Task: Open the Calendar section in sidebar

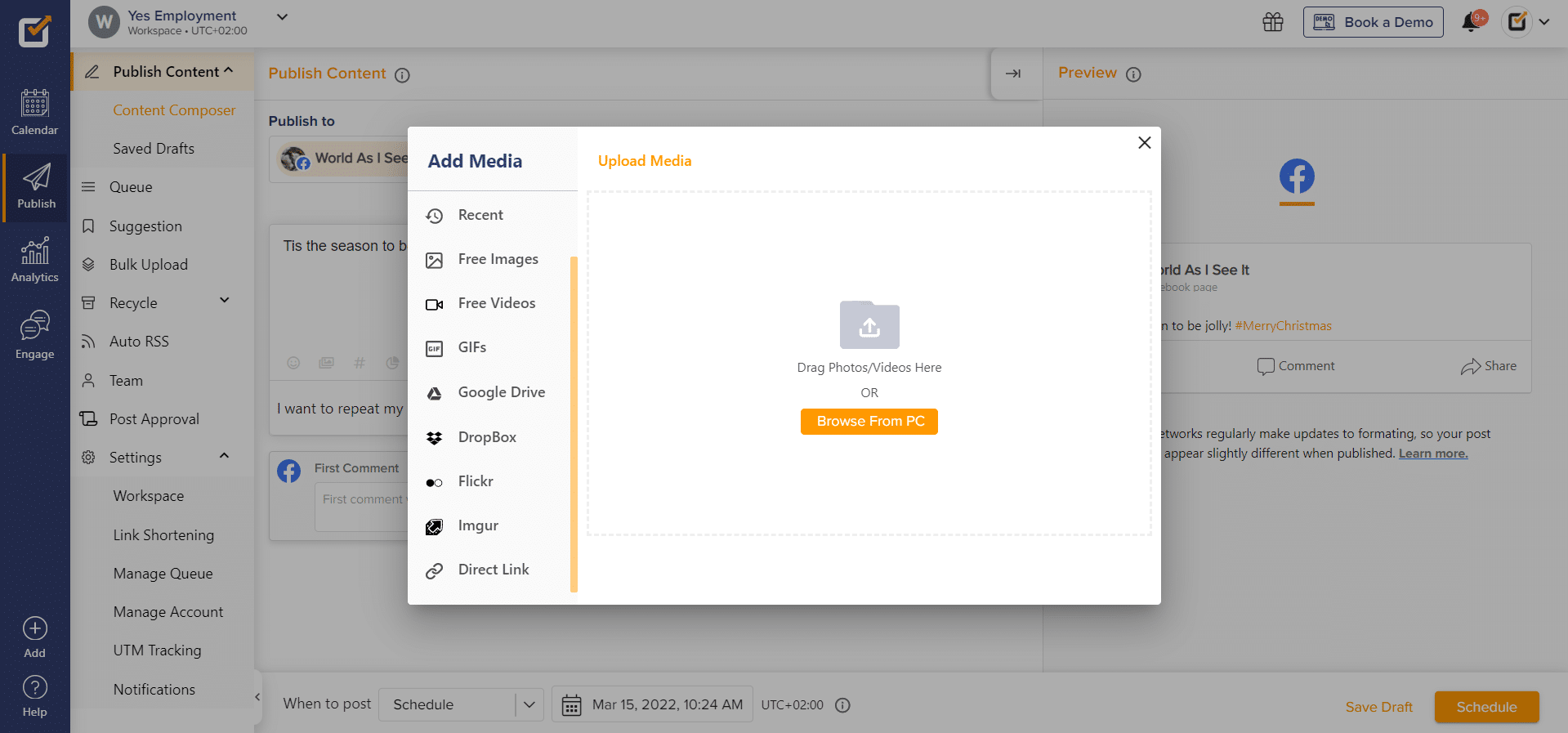Action: click(x=34, y=113)
